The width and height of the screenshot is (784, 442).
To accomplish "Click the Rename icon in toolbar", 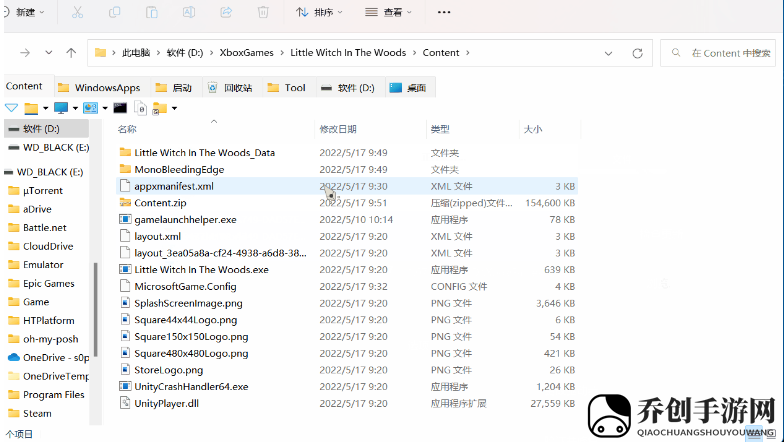I will [189, 12].
